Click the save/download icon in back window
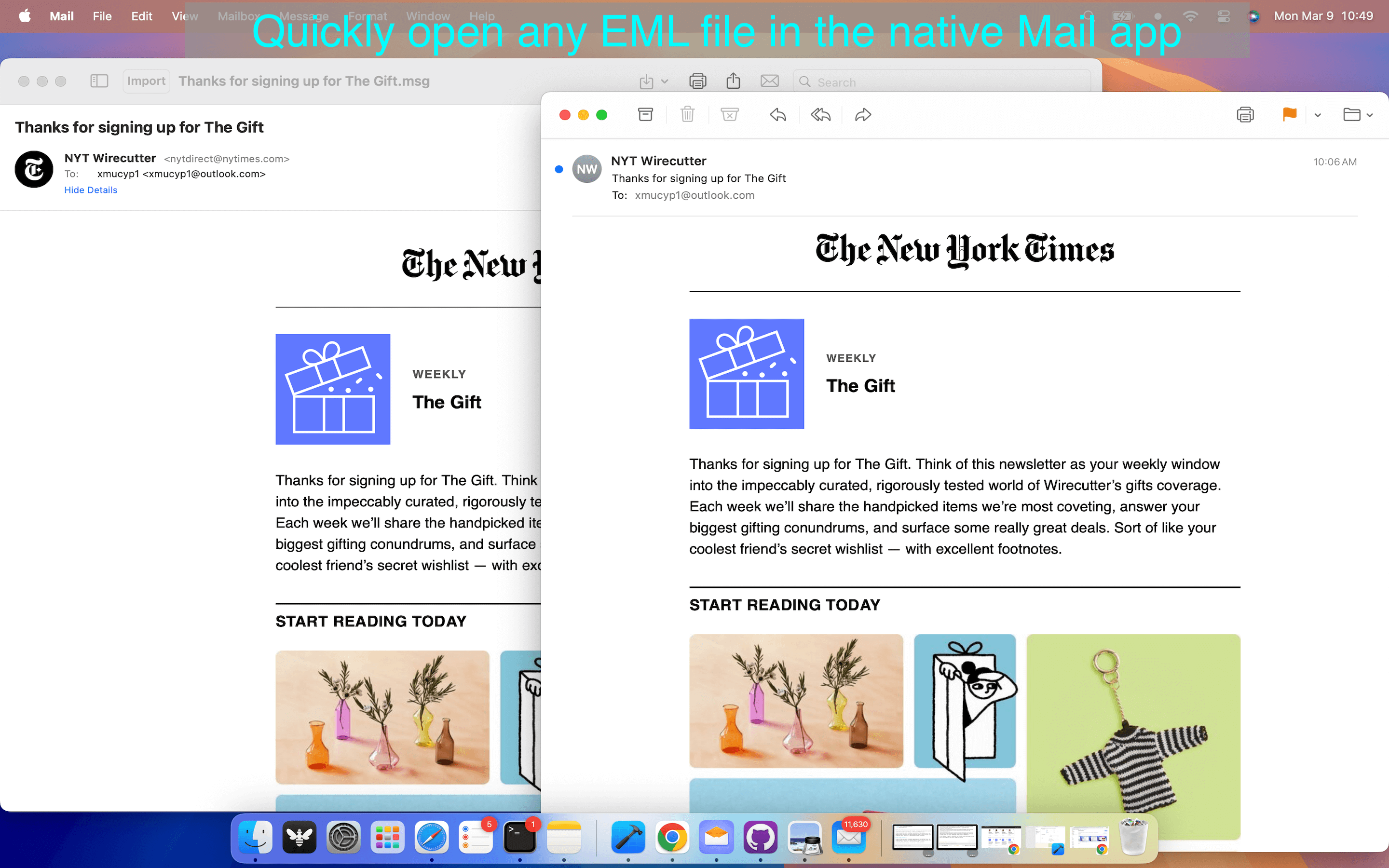 coord(646,81)
